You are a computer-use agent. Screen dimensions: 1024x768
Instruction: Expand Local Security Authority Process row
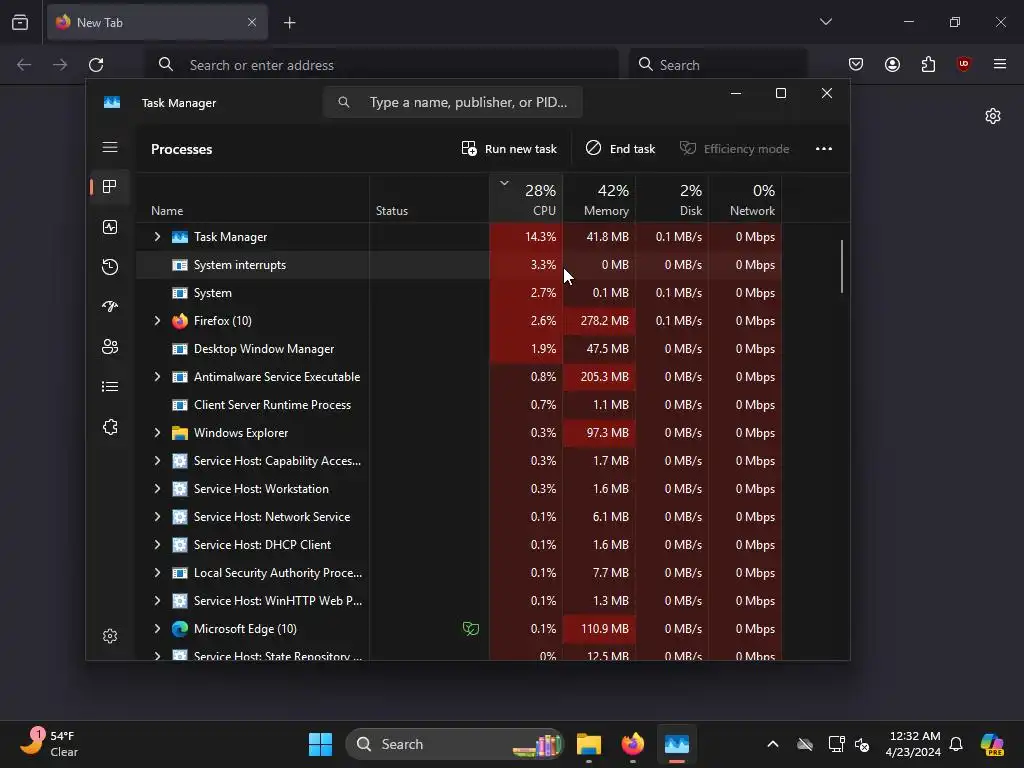point(157,573)
